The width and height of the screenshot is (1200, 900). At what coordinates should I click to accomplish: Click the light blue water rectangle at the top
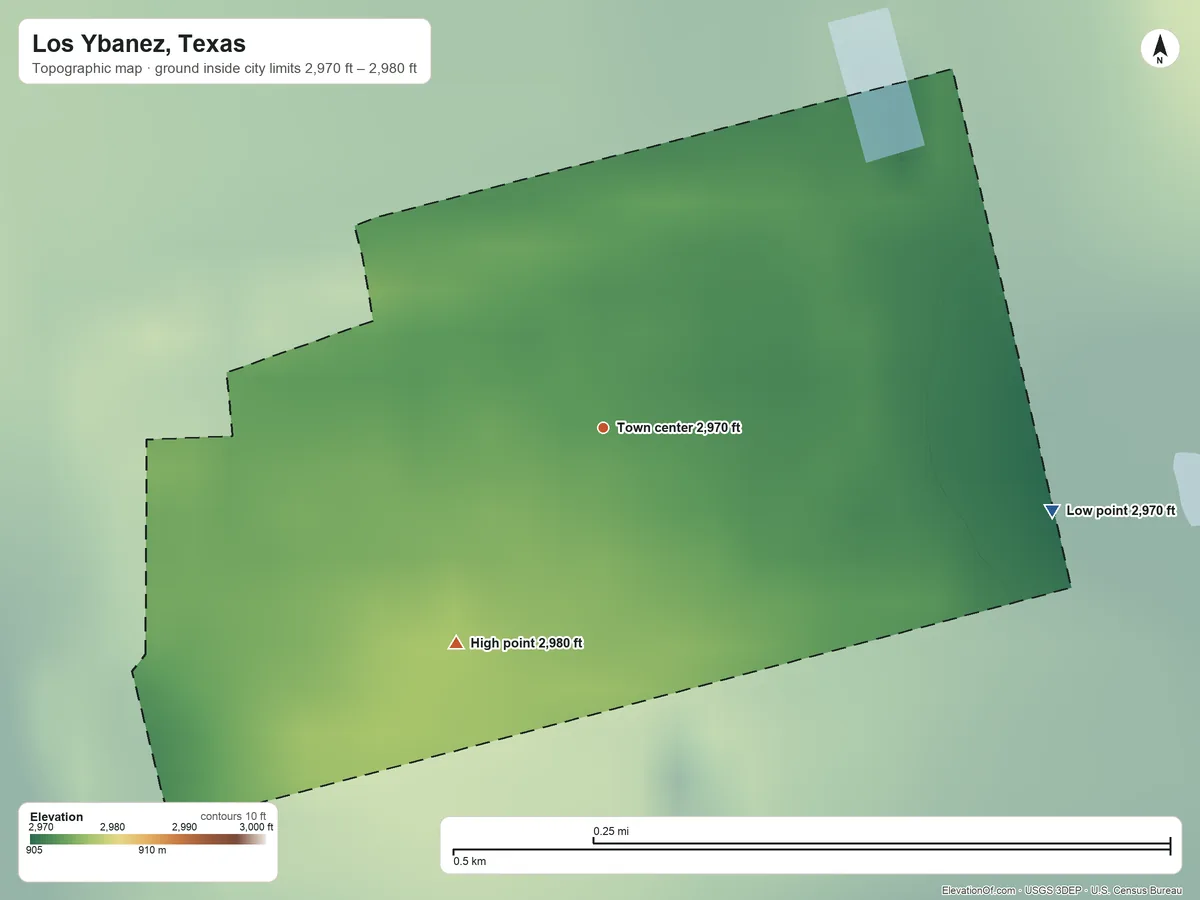tap(876, 85)
